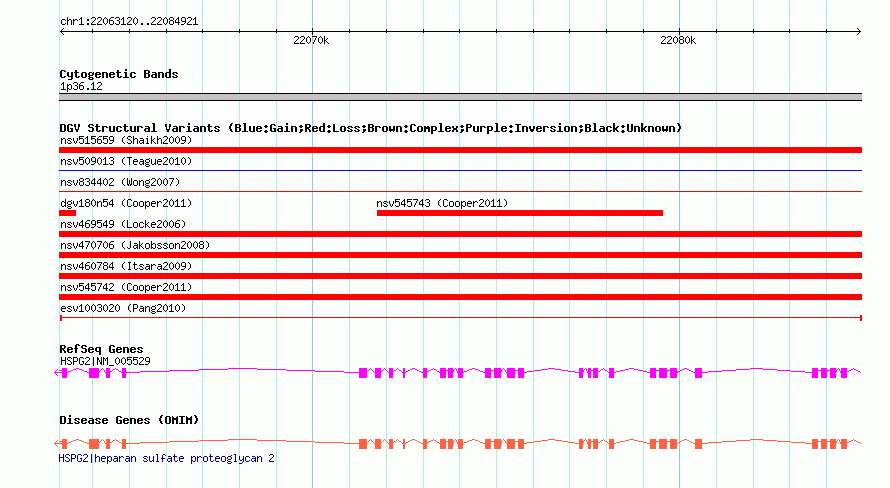Select the nsv515659 red loss bar

[x=460, y=150]
